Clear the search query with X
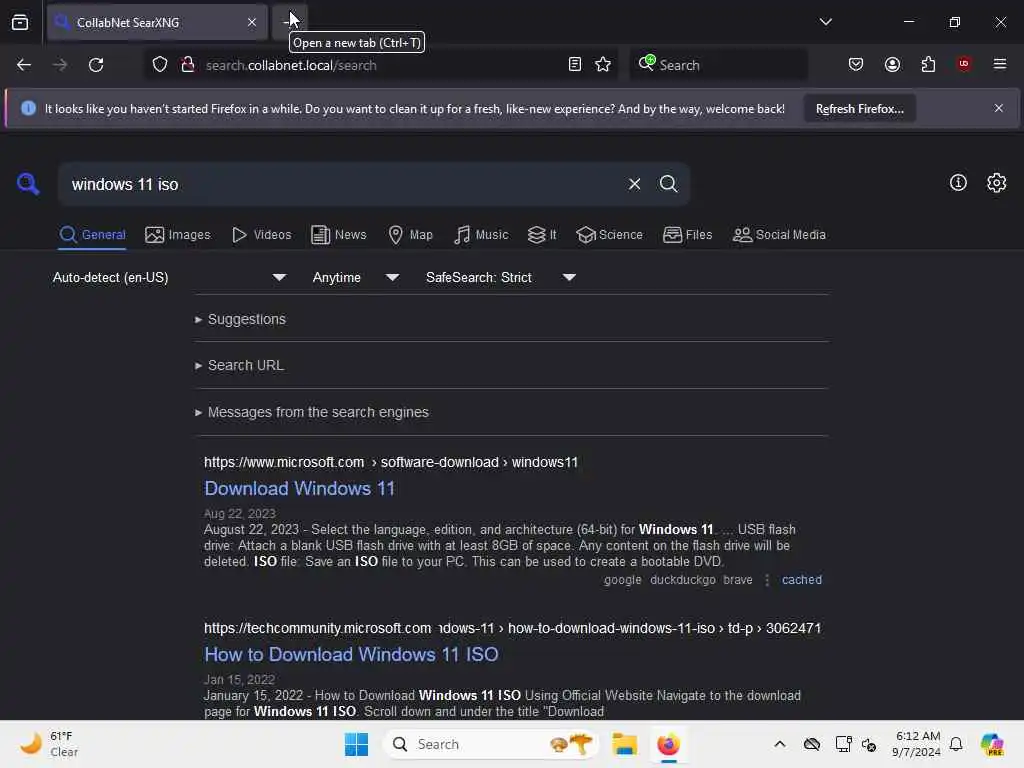Screen dimensions: 1024x768 coord(634,184)
